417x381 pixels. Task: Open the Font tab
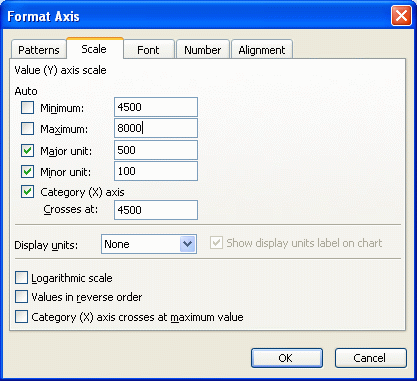click(x=148, y=50)
